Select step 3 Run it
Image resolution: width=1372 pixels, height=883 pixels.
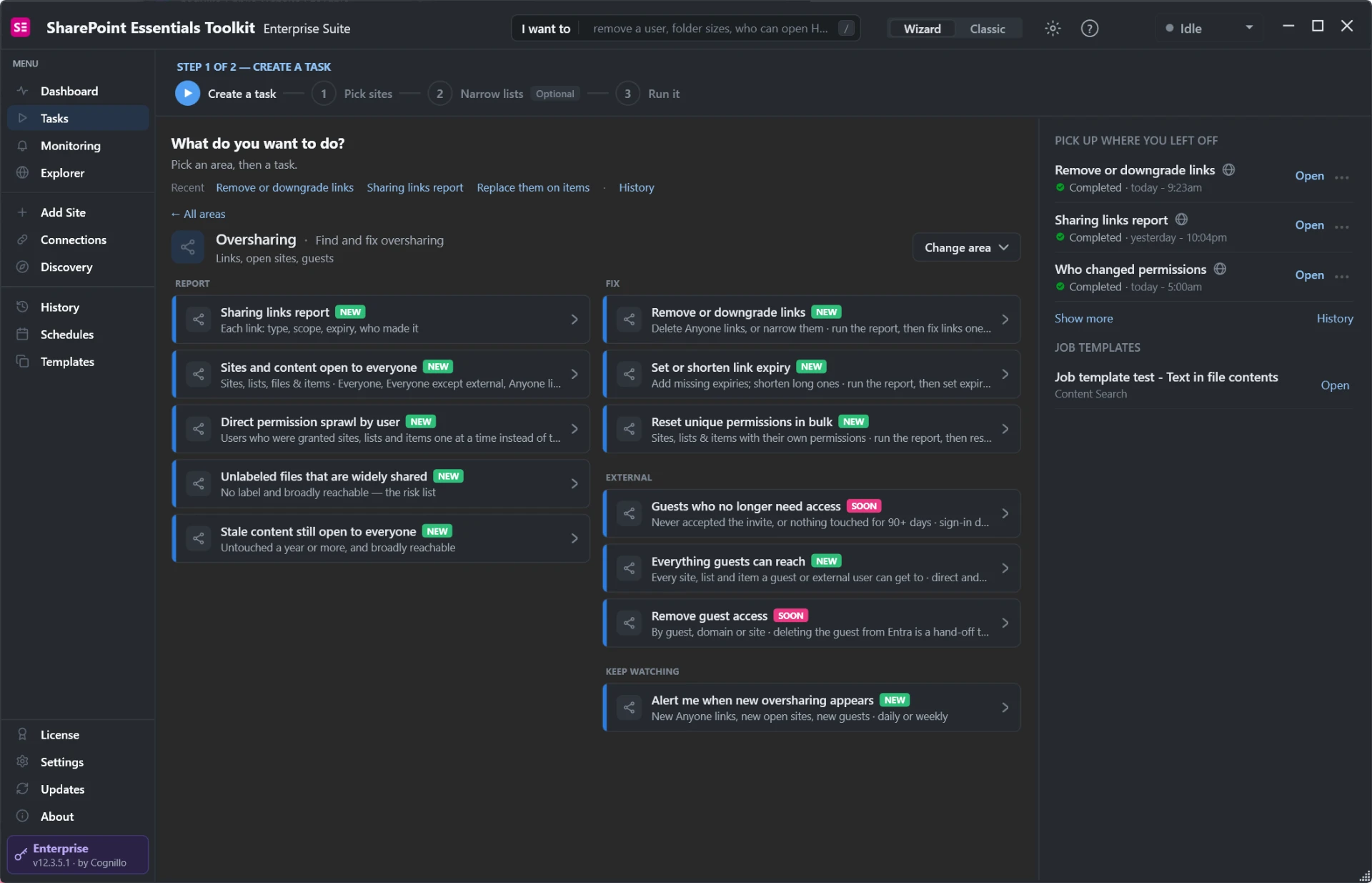pyautogui.click(x=647, y=94)
